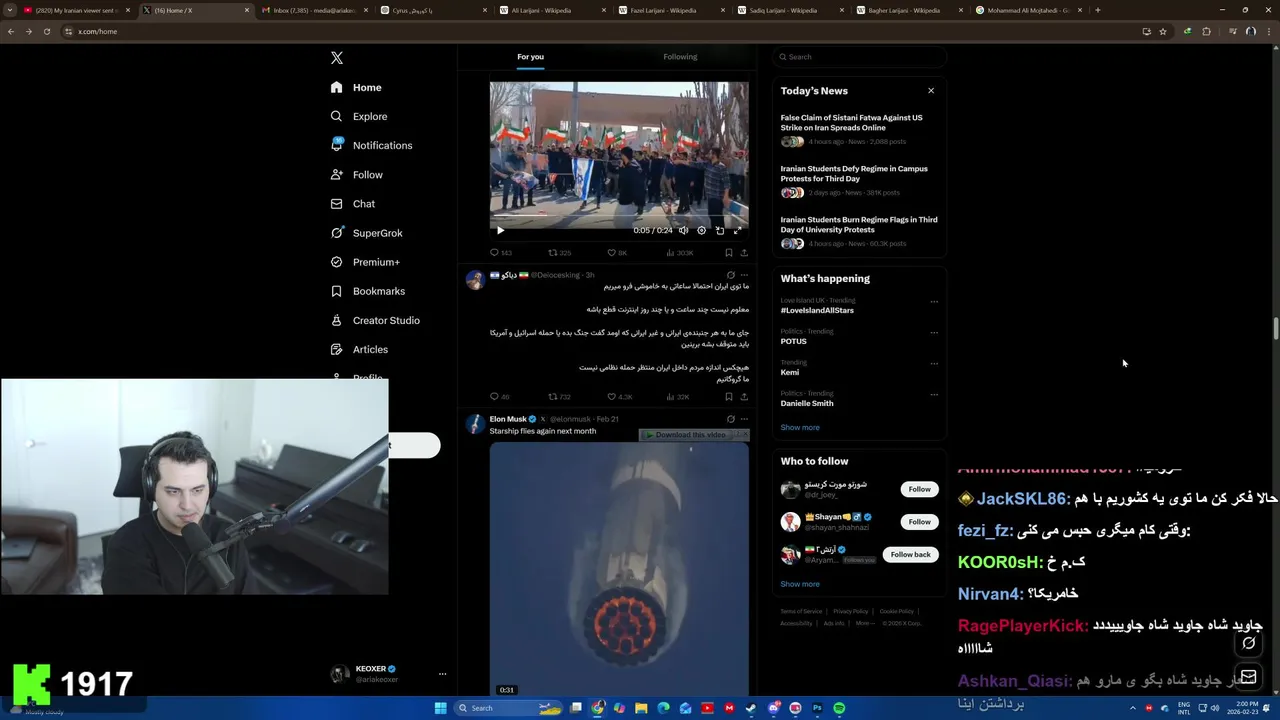Open more options for the Kemi trend
This screenshot has height=720, width=1280.
click(x=934, y=364)
